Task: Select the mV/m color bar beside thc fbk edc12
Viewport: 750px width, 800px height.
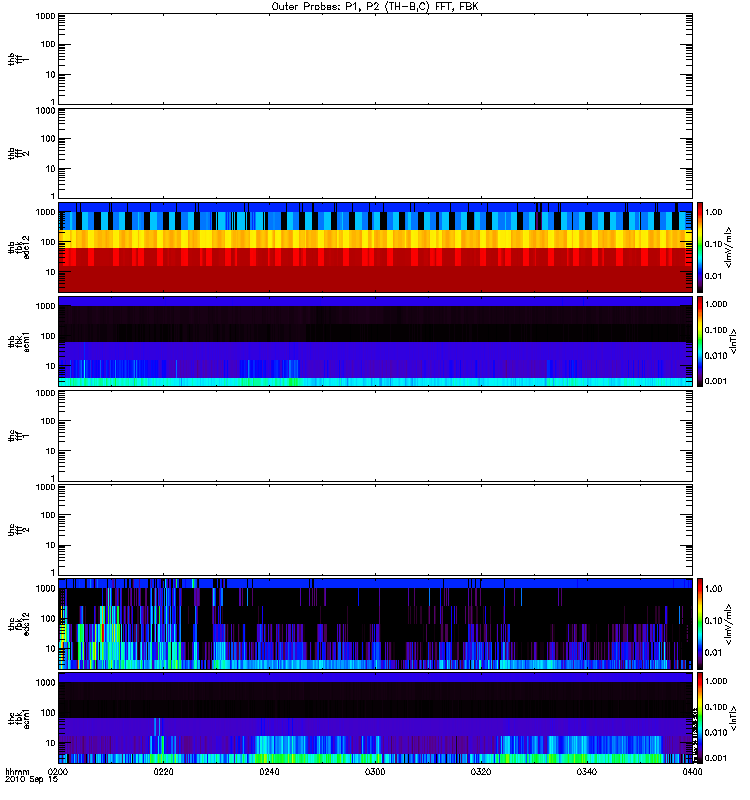Action: [700, 623]
